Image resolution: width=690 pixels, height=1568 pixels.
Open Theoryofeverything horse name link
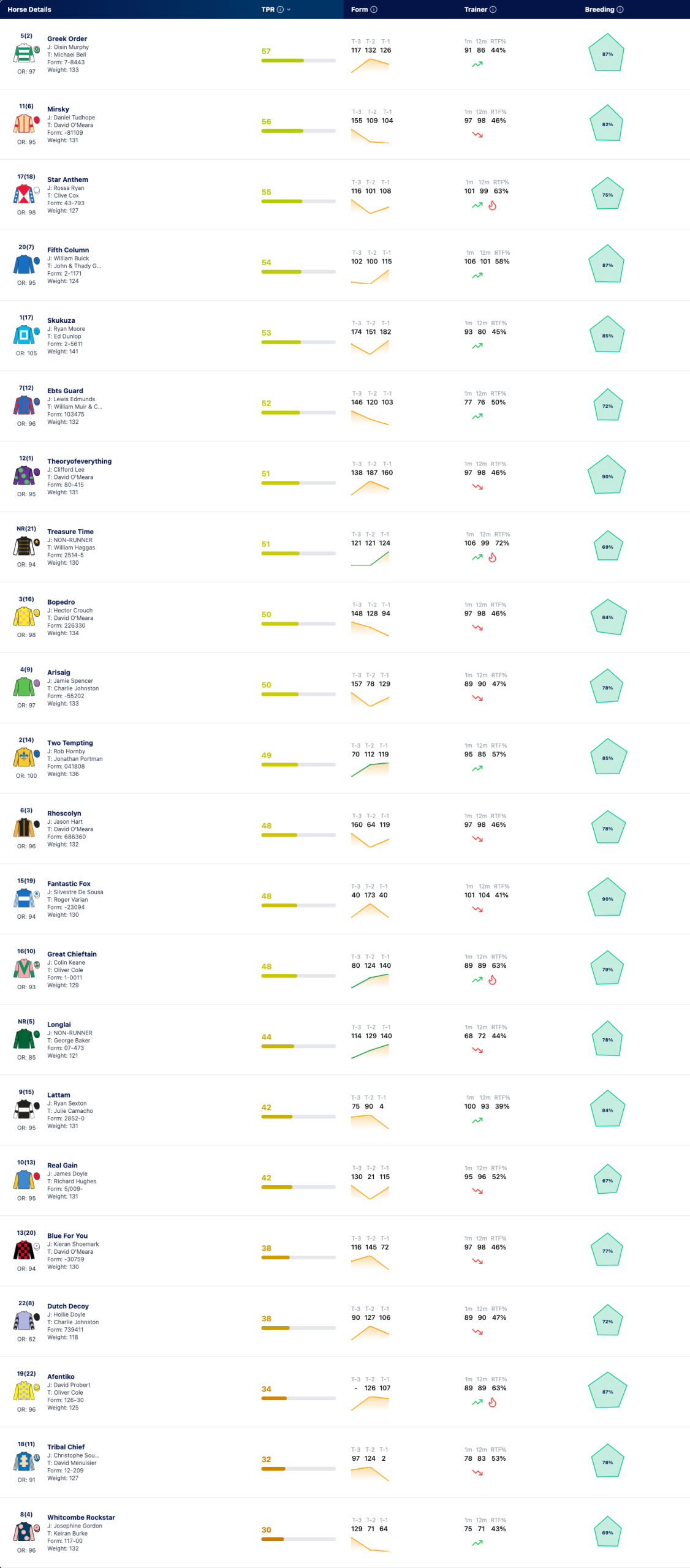click(x=79, y=461)
